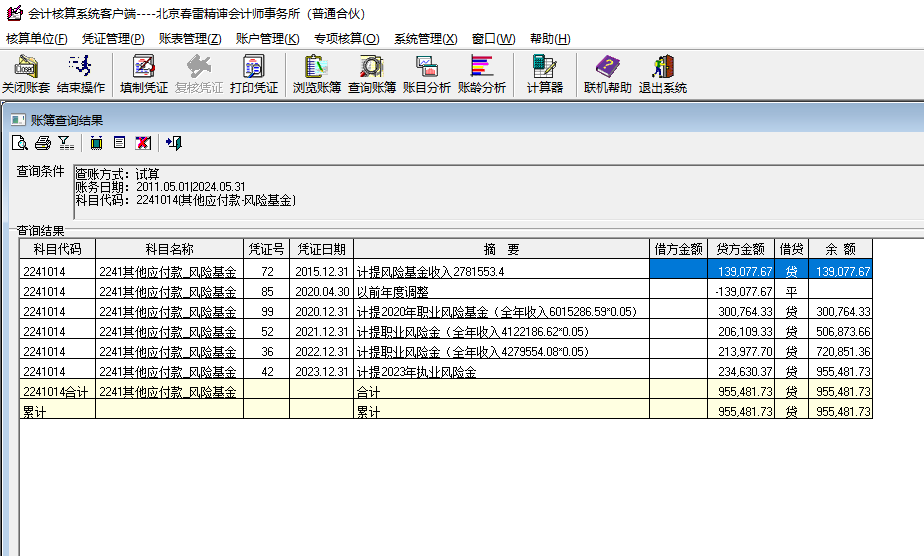
Task: Open 填制凭证 voucher entry
Action: [144, 74]
